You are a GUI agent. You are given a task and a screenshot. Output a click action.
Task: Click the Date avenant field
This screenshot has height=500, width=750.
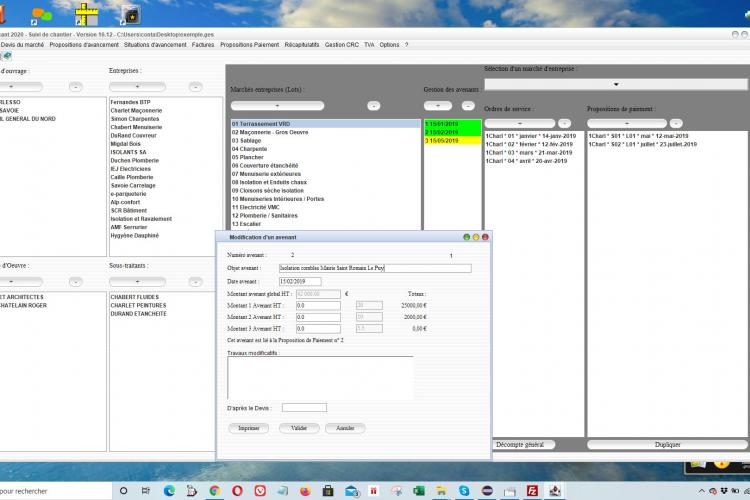coord(300,282)
